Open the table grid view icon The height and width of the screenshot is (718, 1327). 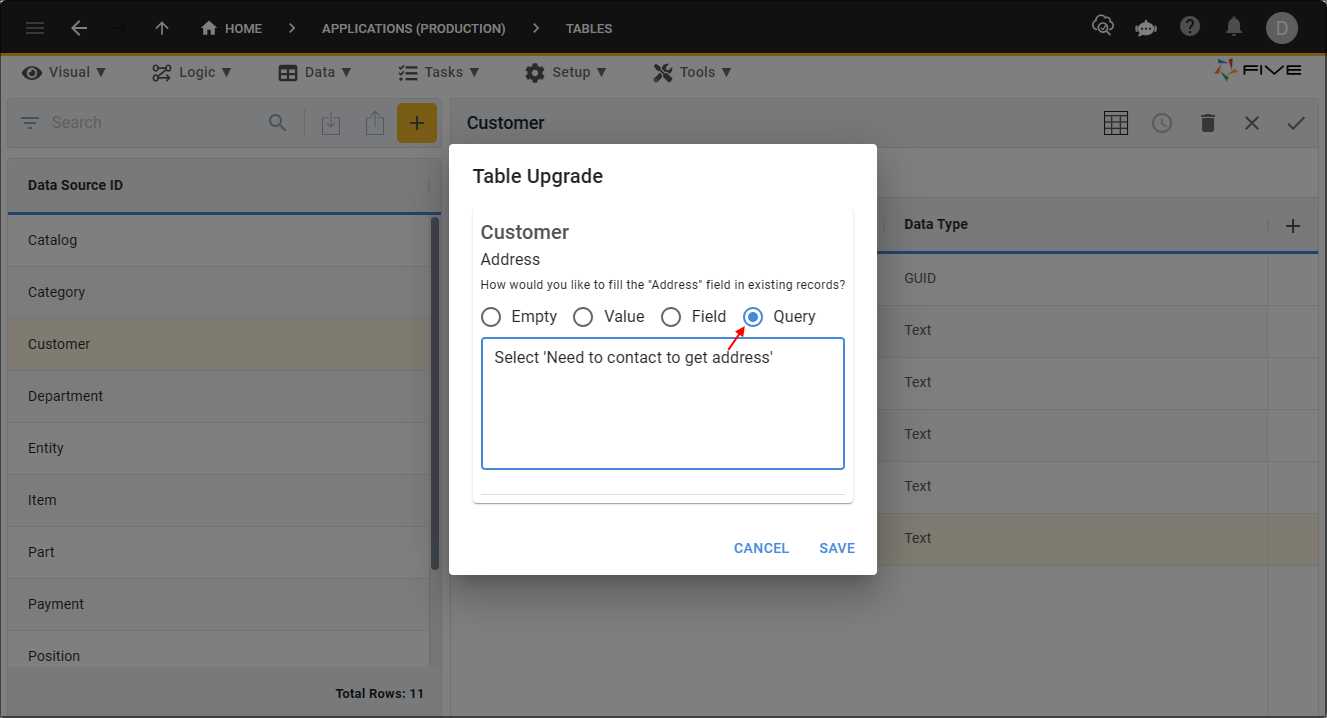pyautogui.click(x=1116, y=123)
